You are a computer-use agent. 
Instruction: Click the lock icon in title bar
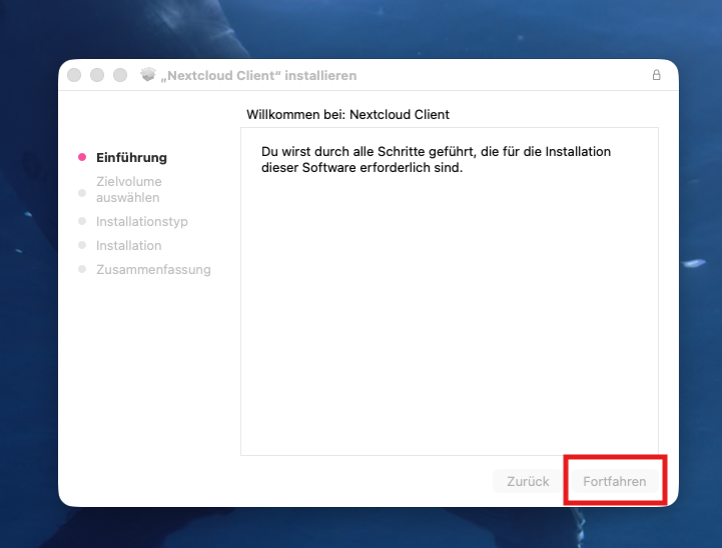tap(656, 75)
